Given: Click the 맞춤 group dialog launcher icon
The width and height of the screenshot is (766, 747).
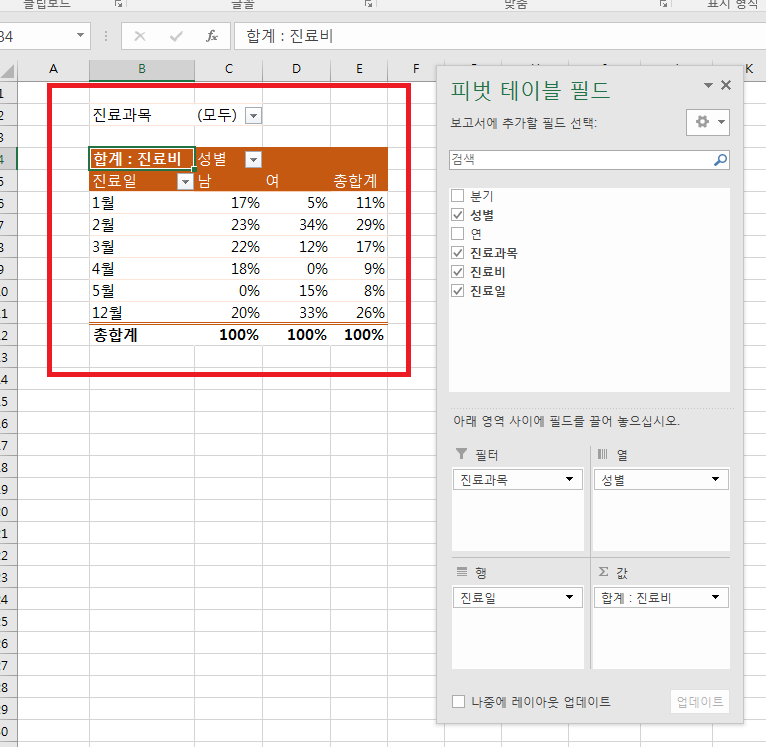Looking at the screenshot, I should [x=664, y=4].
